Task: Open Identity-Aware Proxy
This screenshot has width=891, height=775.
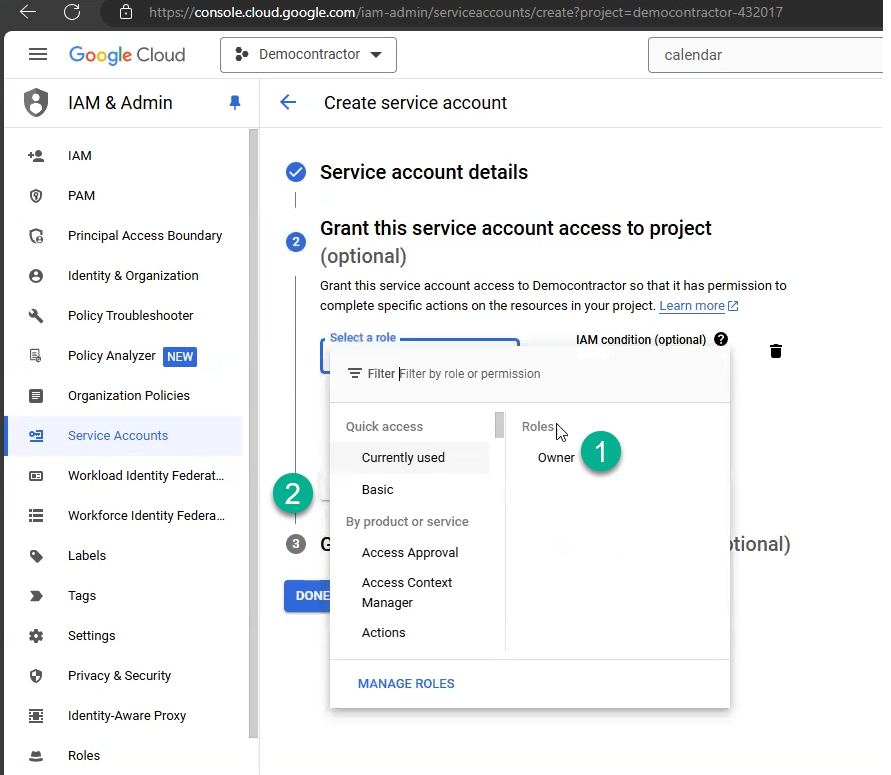Action: 127,716
